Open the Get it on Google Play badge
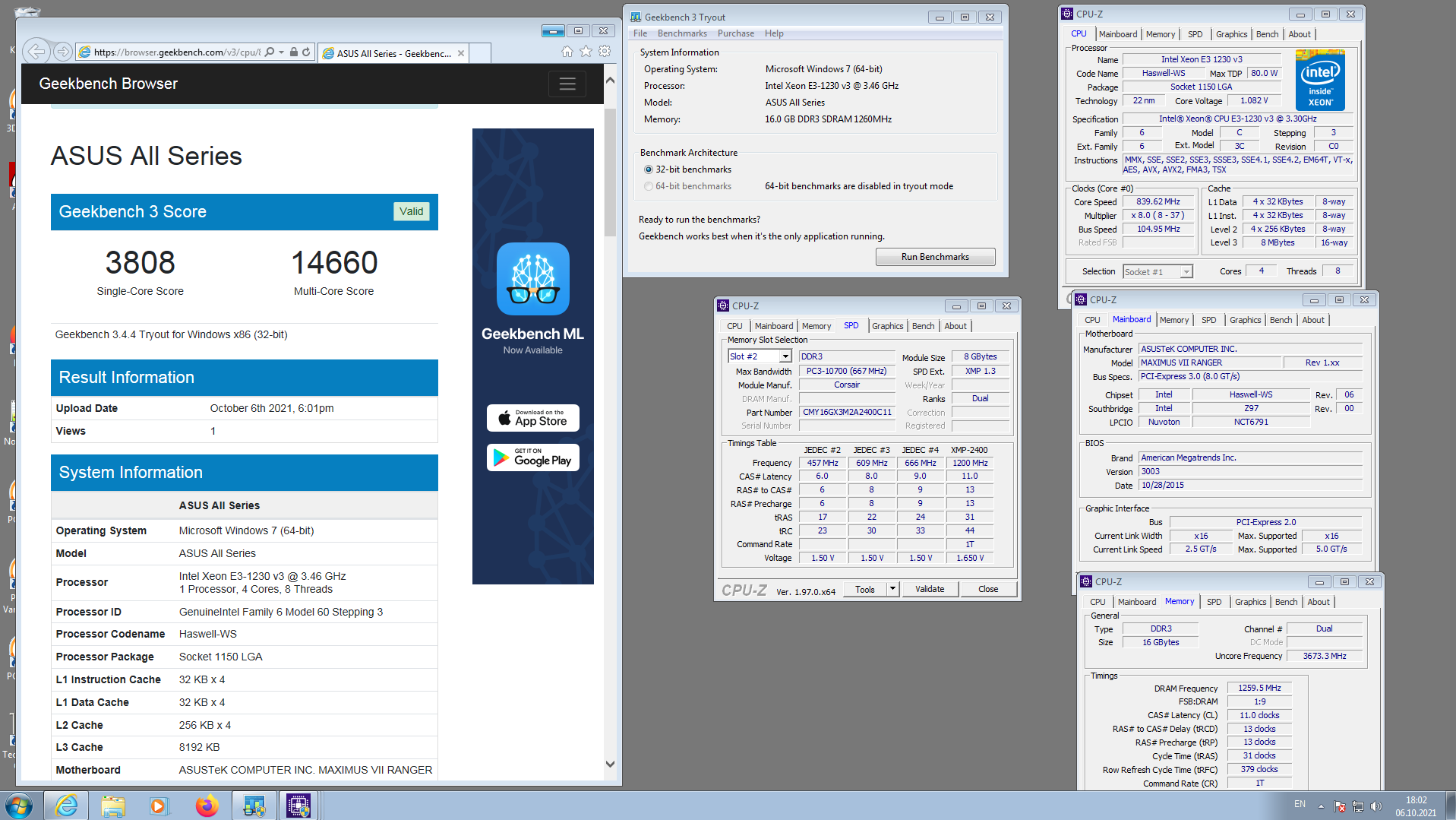Screen dimensions: 1456x820 (x=533, y=457)
